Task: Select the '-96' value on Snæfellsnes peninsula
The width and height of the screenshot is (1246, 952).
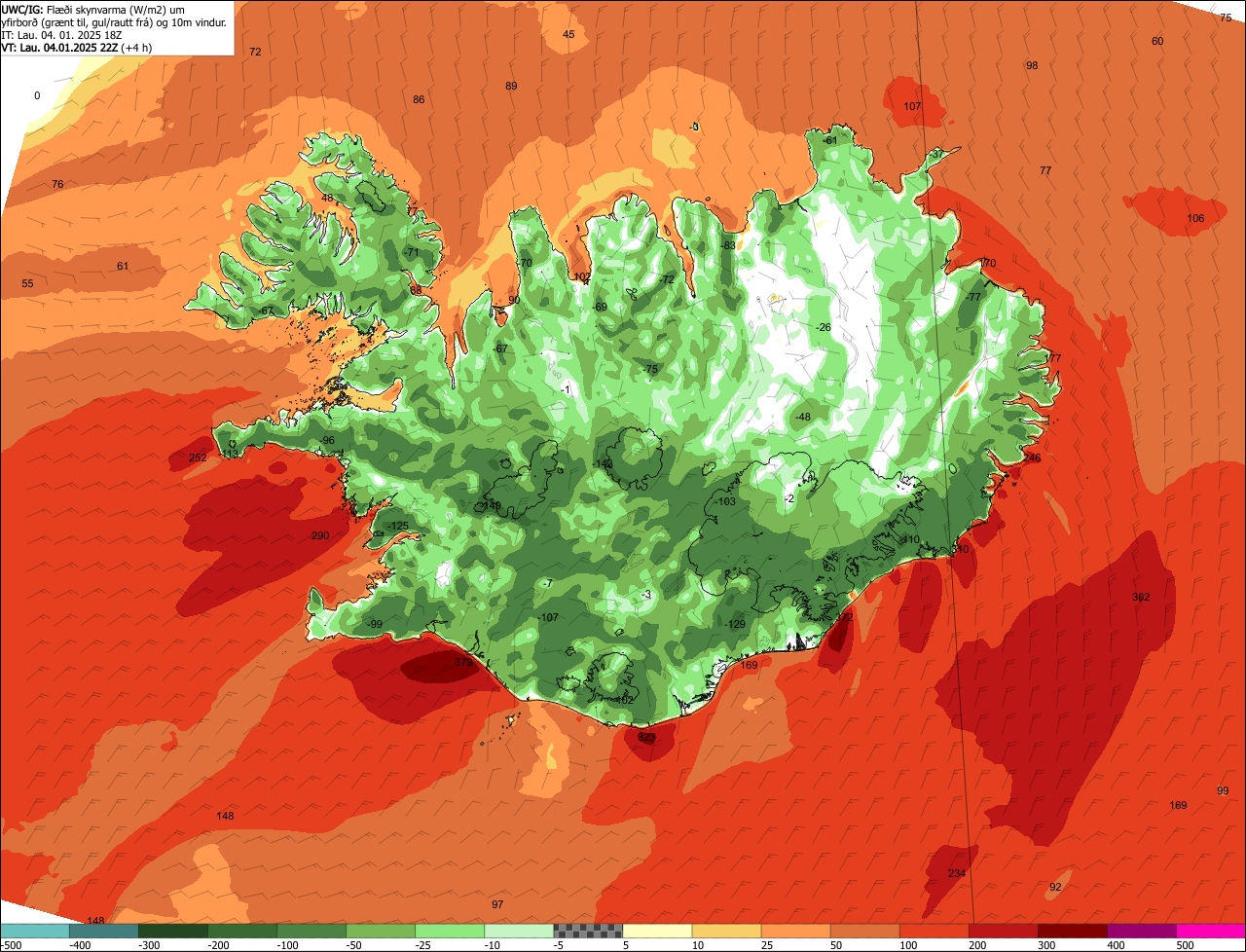Action: (327, 440)
